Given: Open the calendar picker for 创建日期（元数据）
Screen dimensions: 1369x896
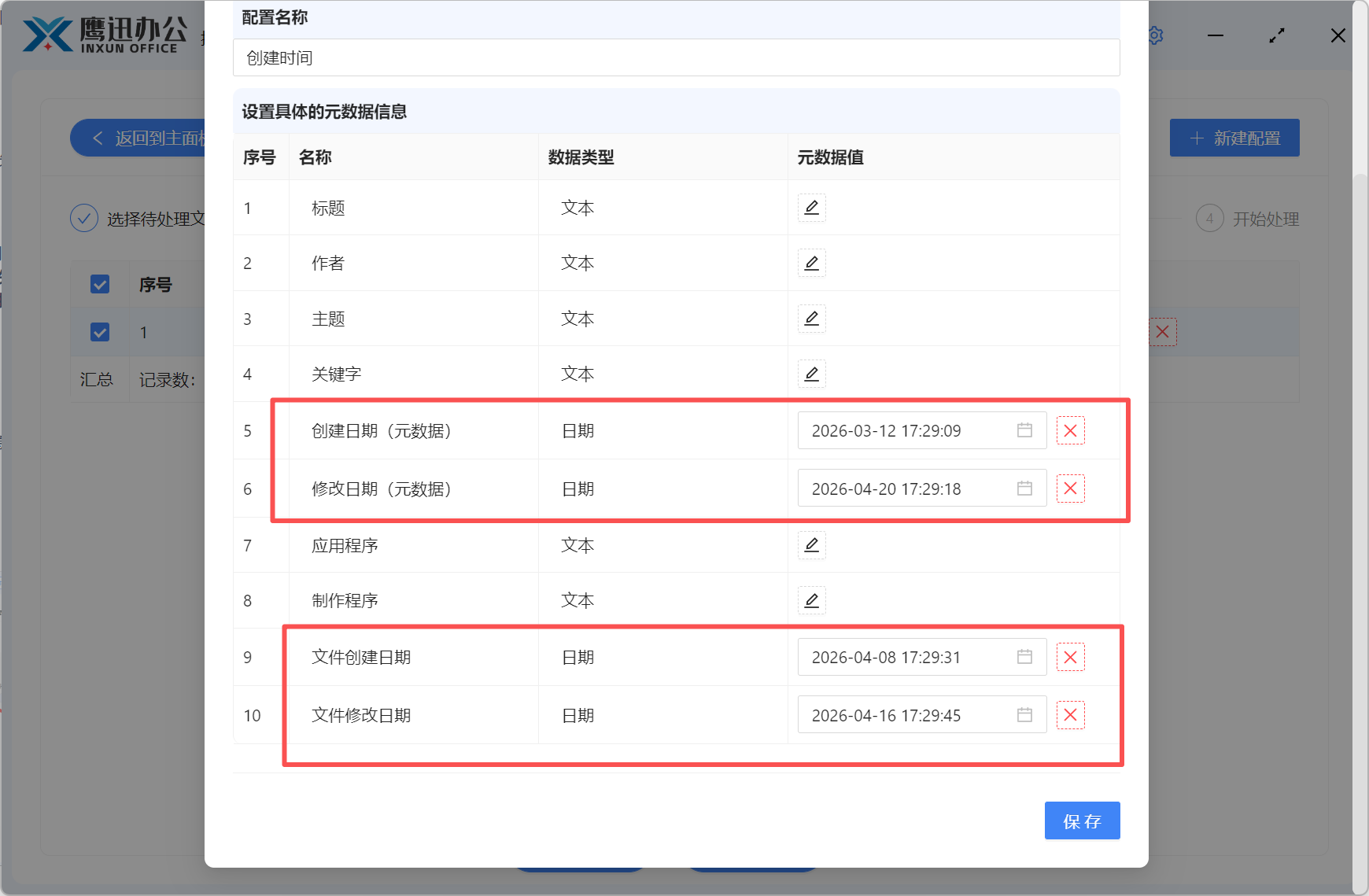Looking at the screenshot, I should [x=1024, y=430].
